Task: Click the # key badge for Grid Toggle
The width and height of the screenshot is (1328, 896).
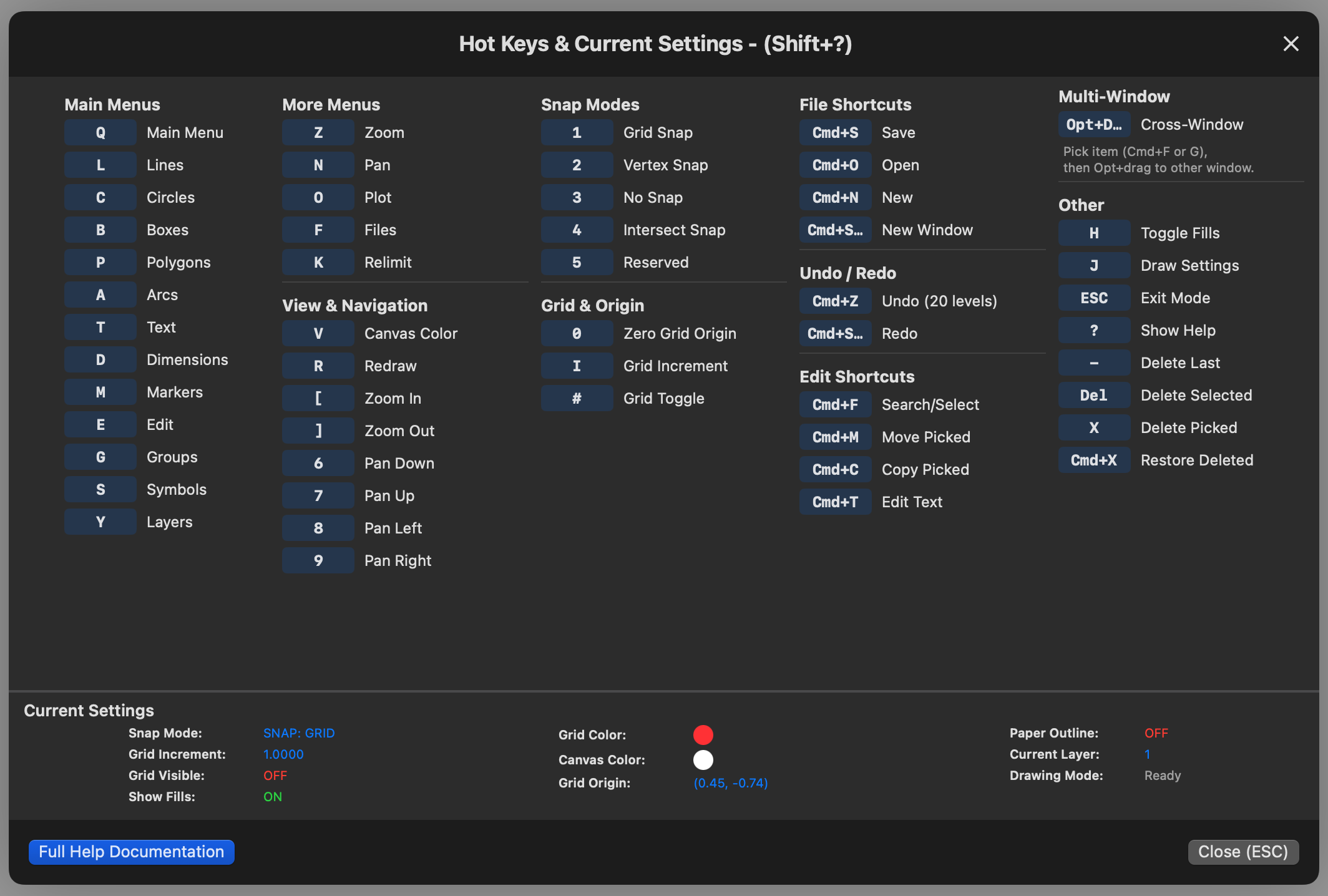Action: click(577, 398)
